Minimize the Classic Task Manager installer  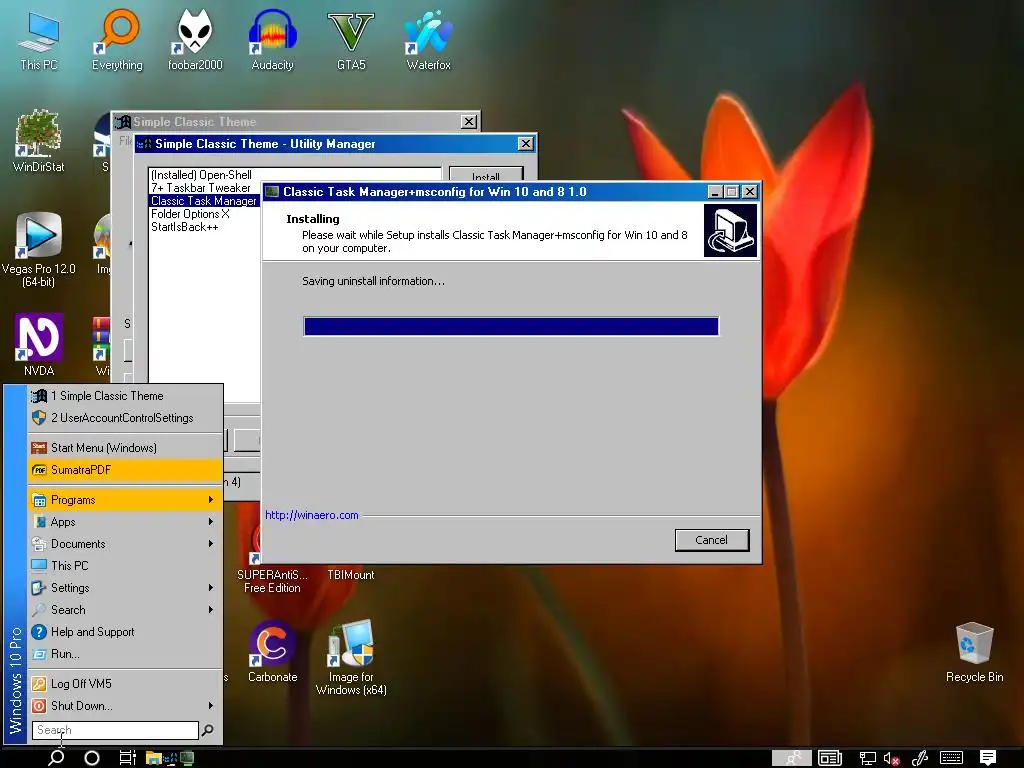pos(715,192)
